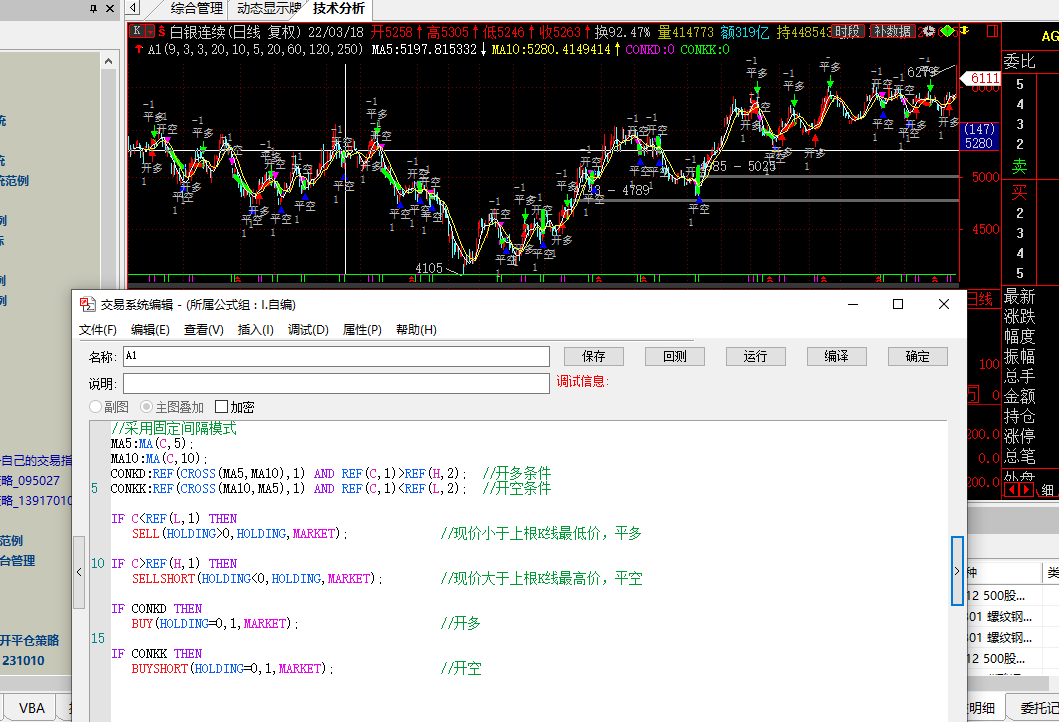Click the red S marker before 白银连续
The height and width of the screenshot is (722, 1059).
coord(161,31)
